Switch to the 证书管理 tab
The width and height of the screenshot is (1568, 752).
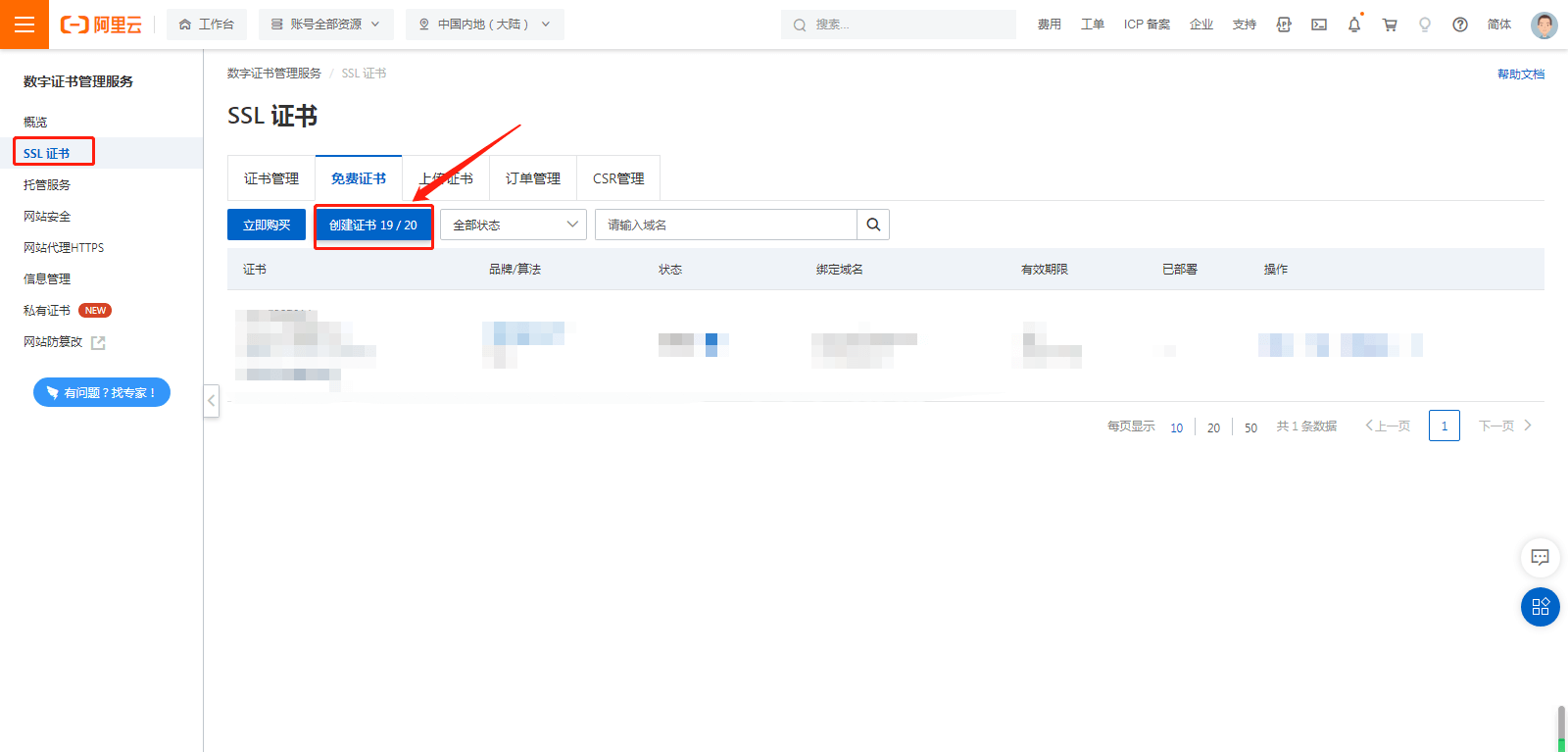271,178
